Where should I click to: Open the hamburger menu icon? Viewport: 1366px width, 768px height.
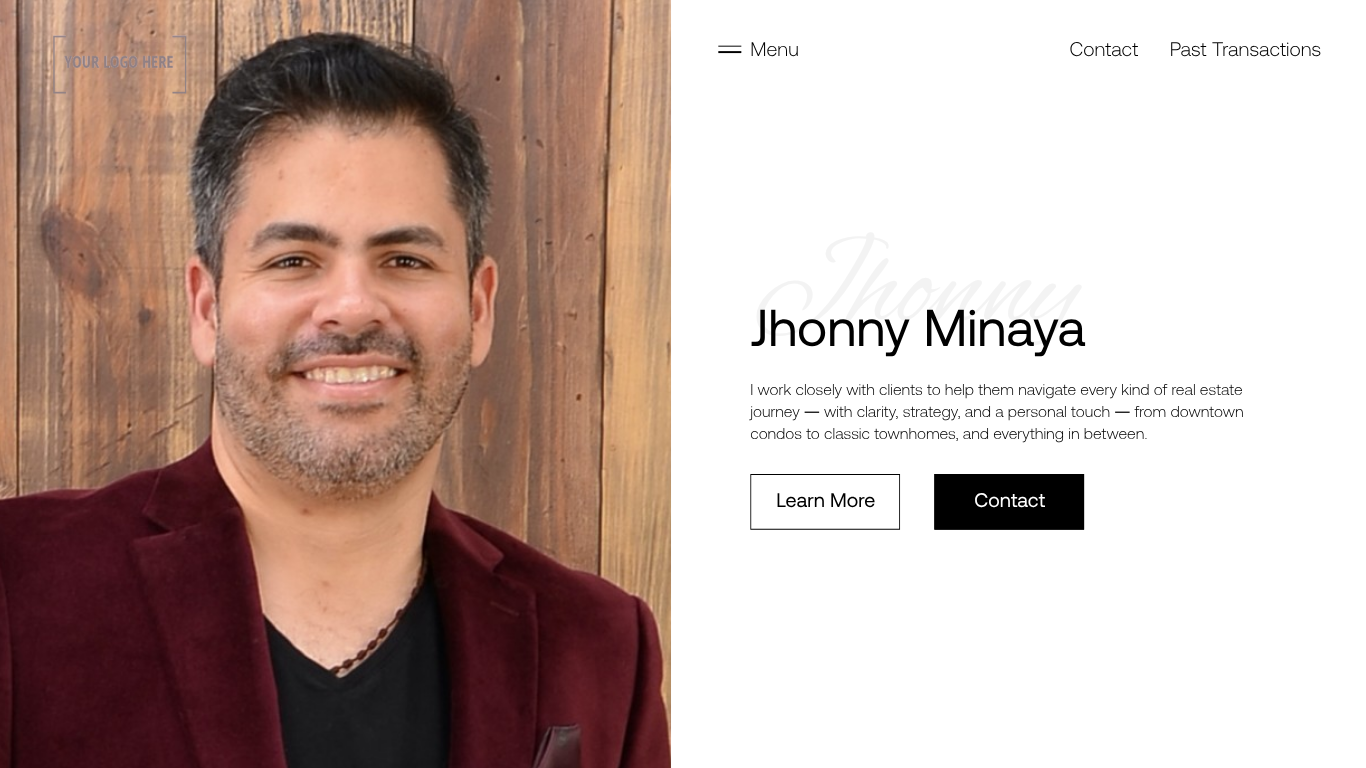pyautogui.click(x=729, y=49)
